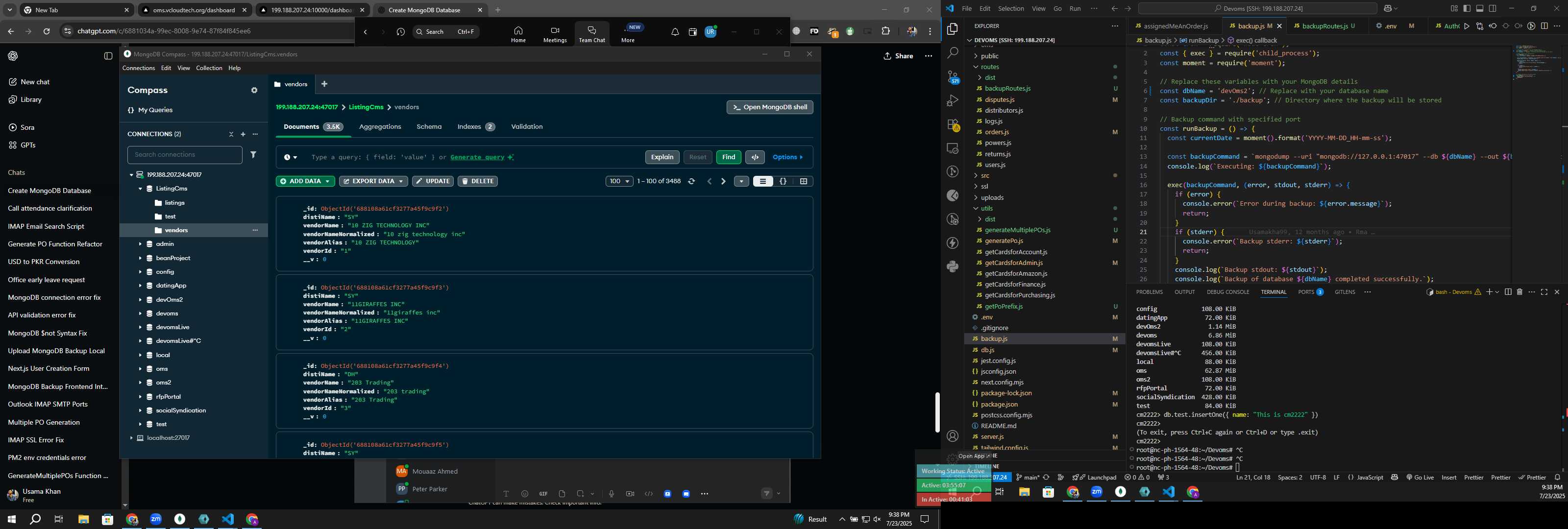The width and height of the screenshot is (1568, 529).
Task: Open VS Code Accounts icon
Action: pos(953,436)
